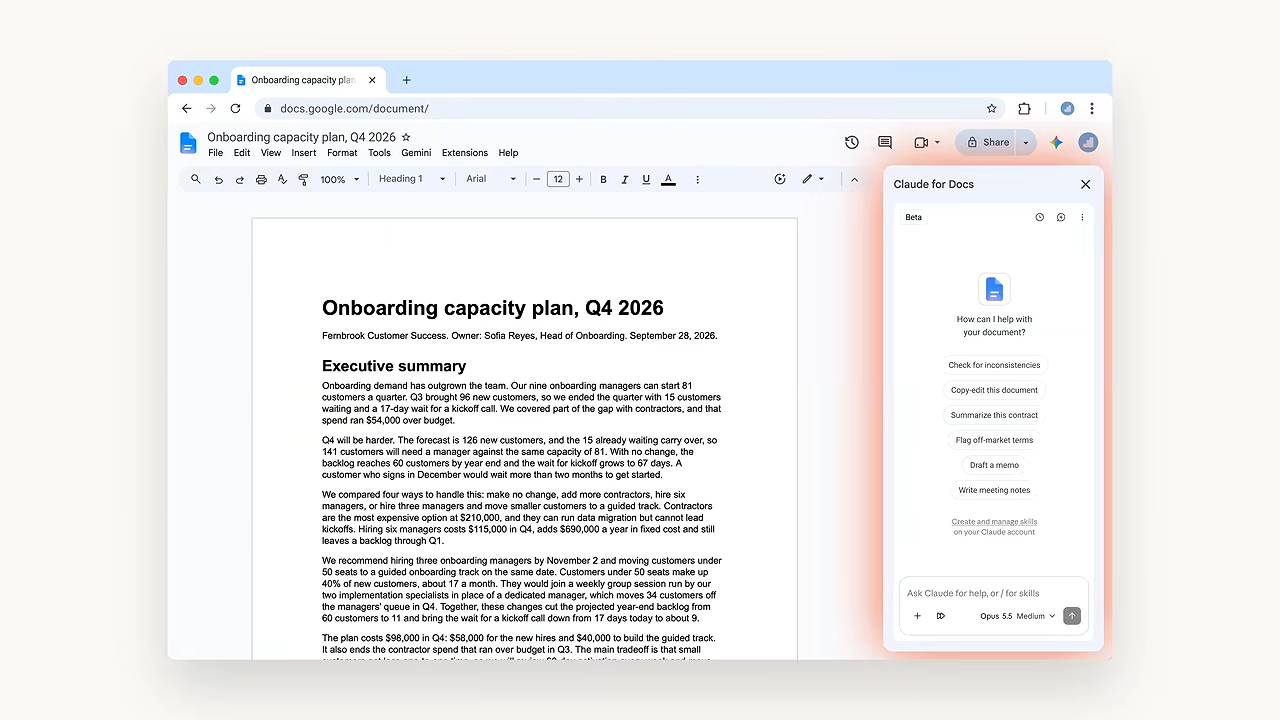1280x720 pixels.
Task: Start a new chat in Claude panel
Action: pyautogui.click(x=1061, y=217)
